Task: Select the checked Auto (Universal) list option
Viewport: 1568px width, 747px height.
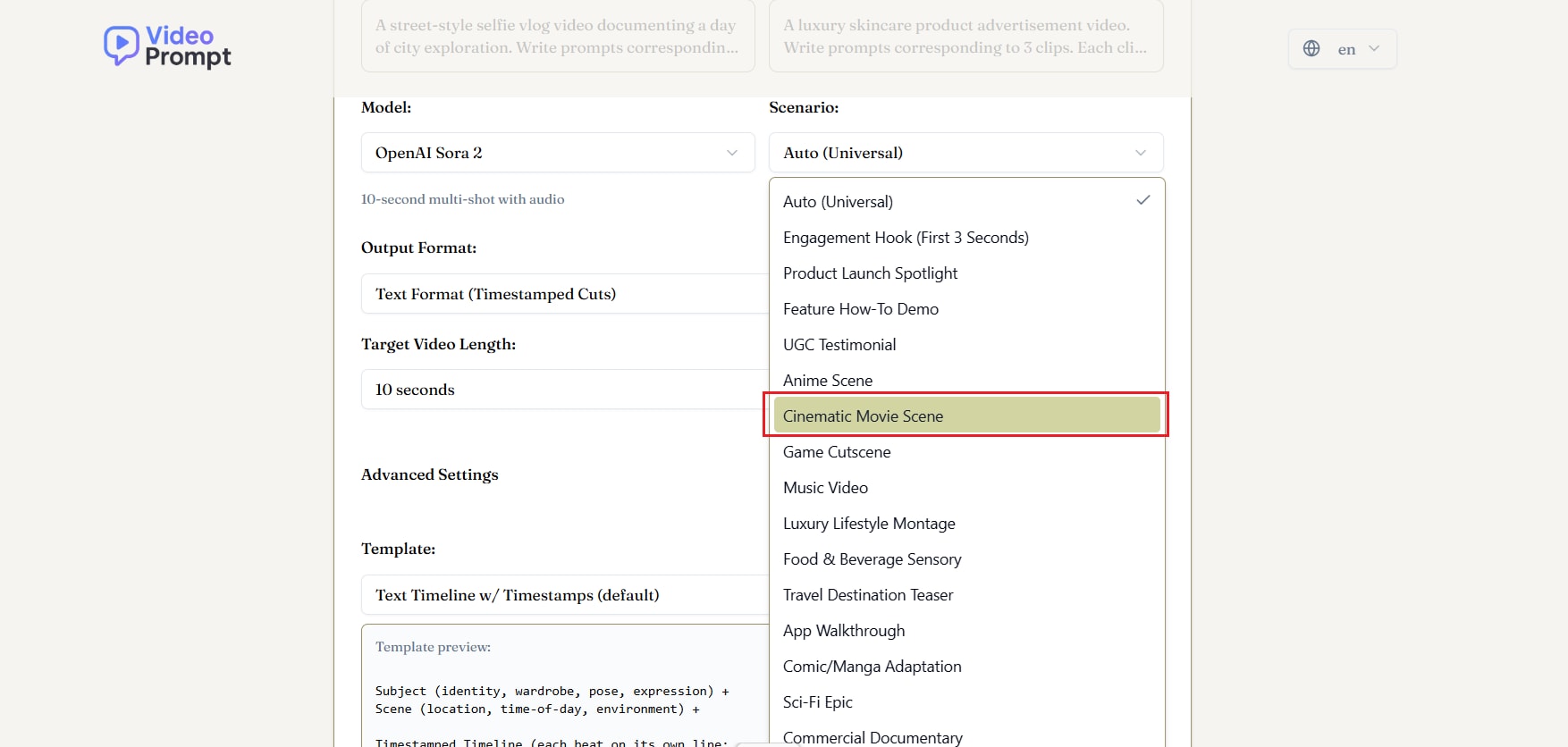Action: click(x=838, y=202)
